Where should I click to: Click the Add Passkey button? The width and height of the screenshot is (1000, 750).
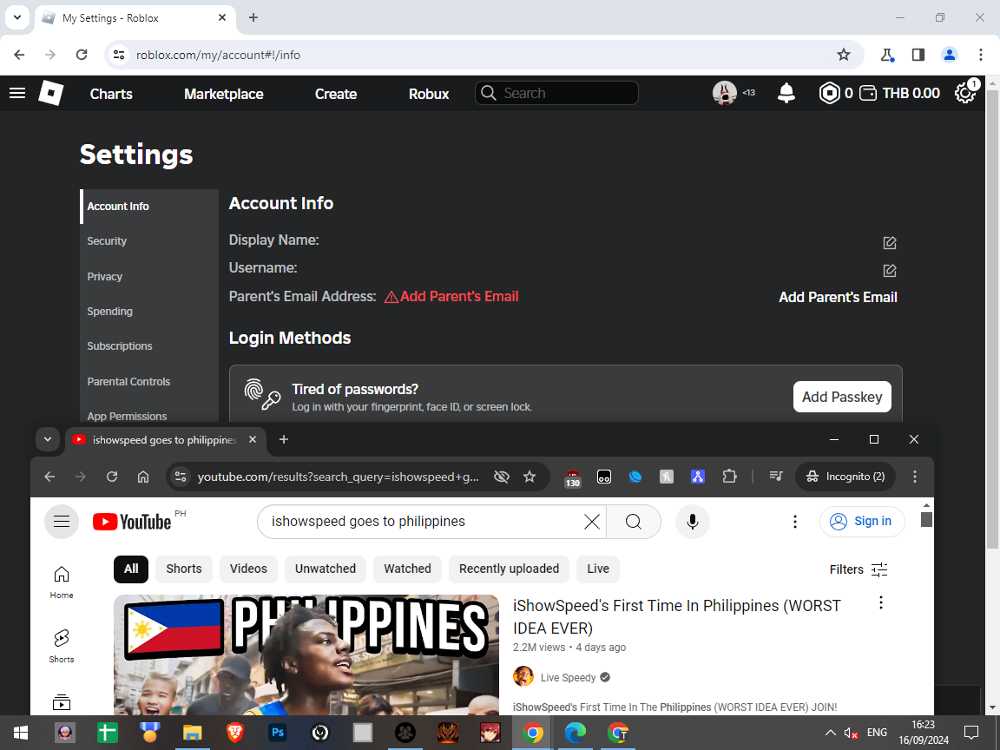[842, 397]
